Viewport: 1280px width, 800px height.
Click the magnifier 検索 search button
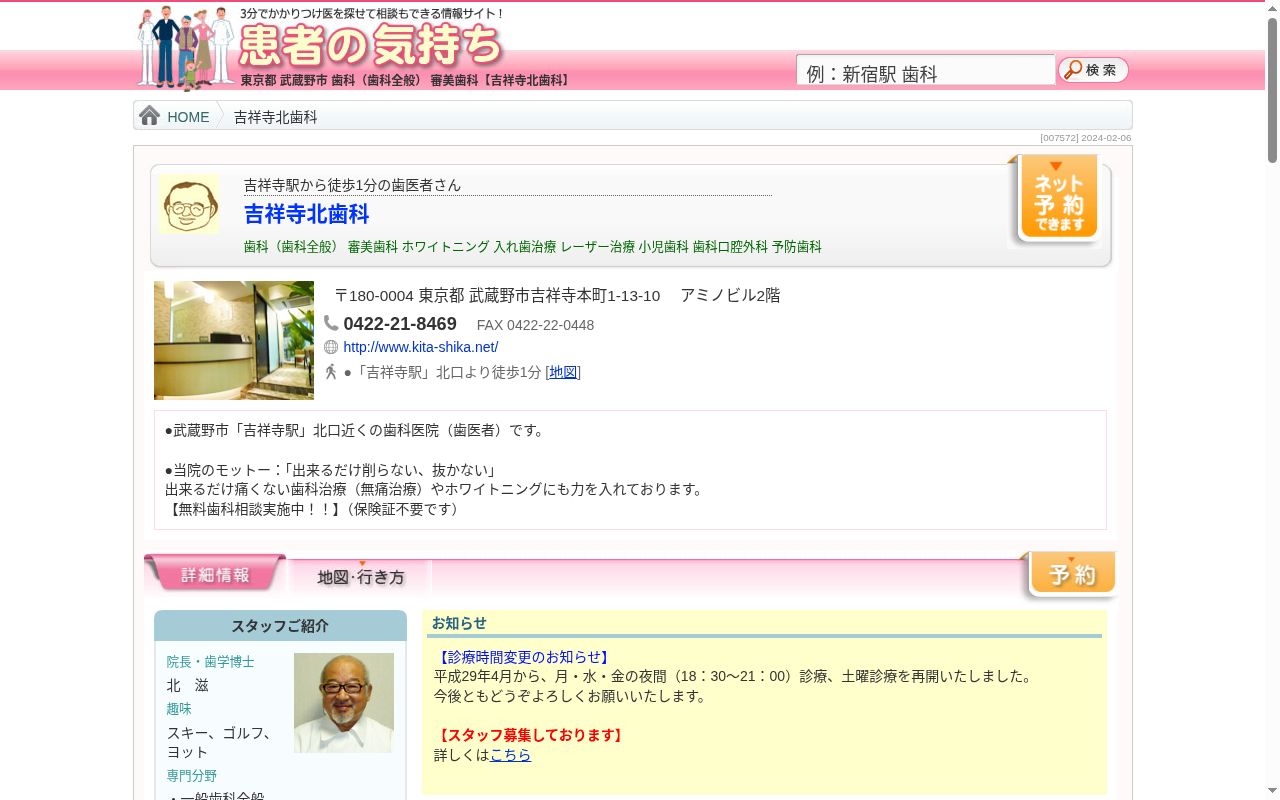pos(1093,70)
